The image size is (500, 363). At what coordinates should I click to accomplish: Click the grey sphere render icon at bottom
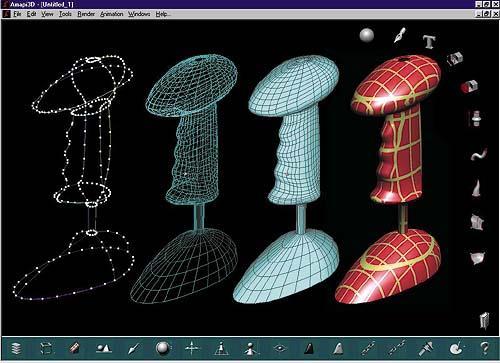[x=162, y=348]
